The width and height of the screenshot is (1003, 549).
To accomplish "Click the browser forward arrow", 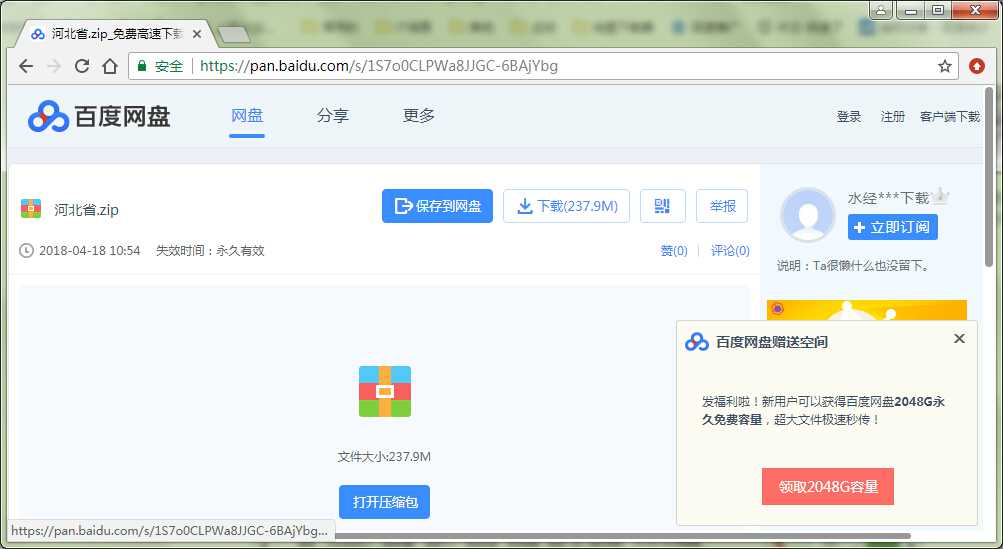I will (x=54, y=66).
